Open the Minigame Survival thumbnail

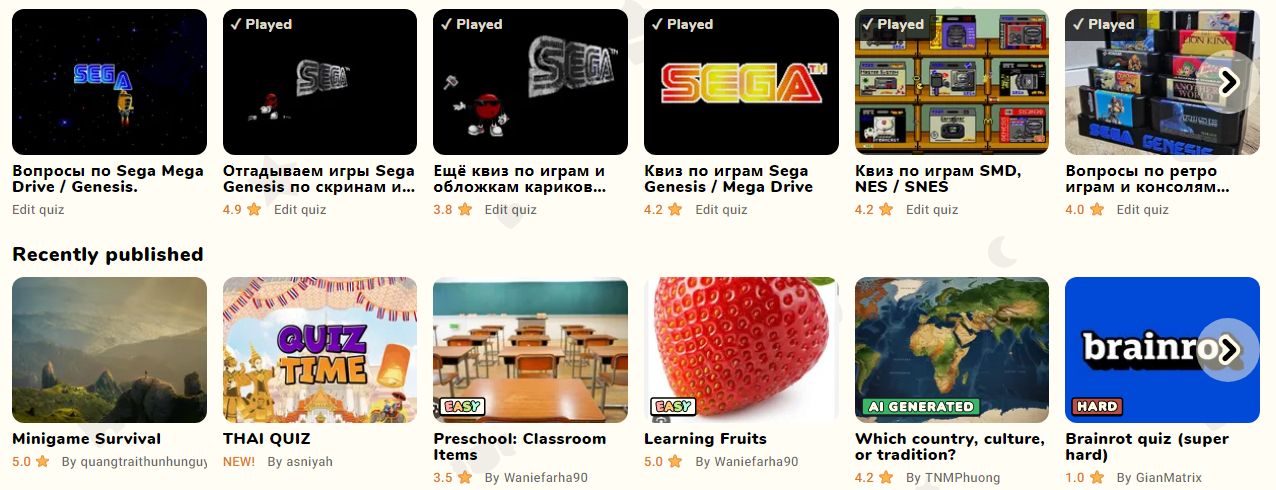pos(109,350)
